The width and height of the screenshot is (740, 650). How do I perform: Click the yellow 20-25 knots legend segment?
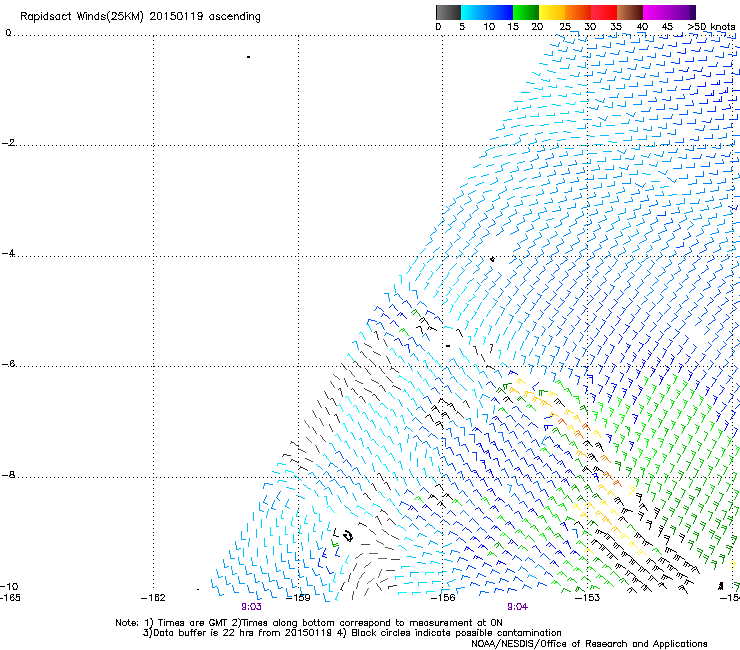[x=552, y=12]
